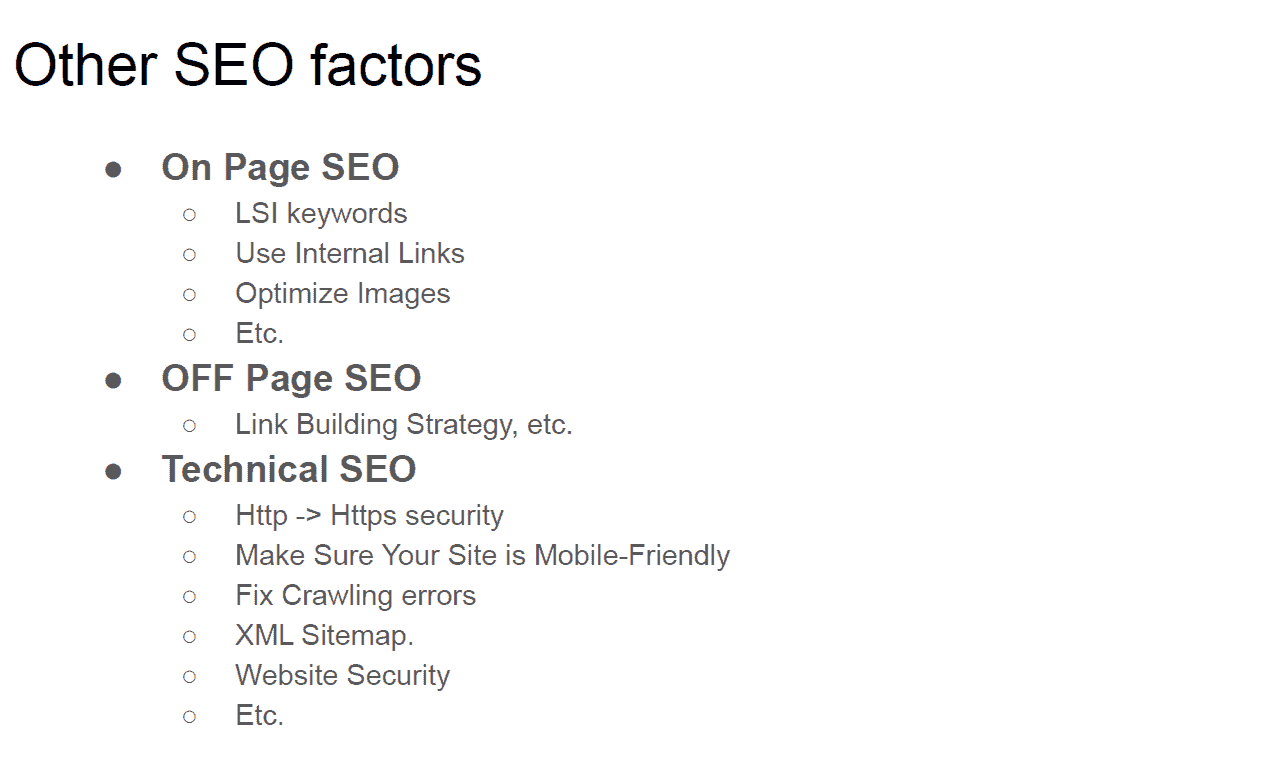Select the 'Website Security' bullet text
The image size is (1282, 757).
(x=342, y=676)
